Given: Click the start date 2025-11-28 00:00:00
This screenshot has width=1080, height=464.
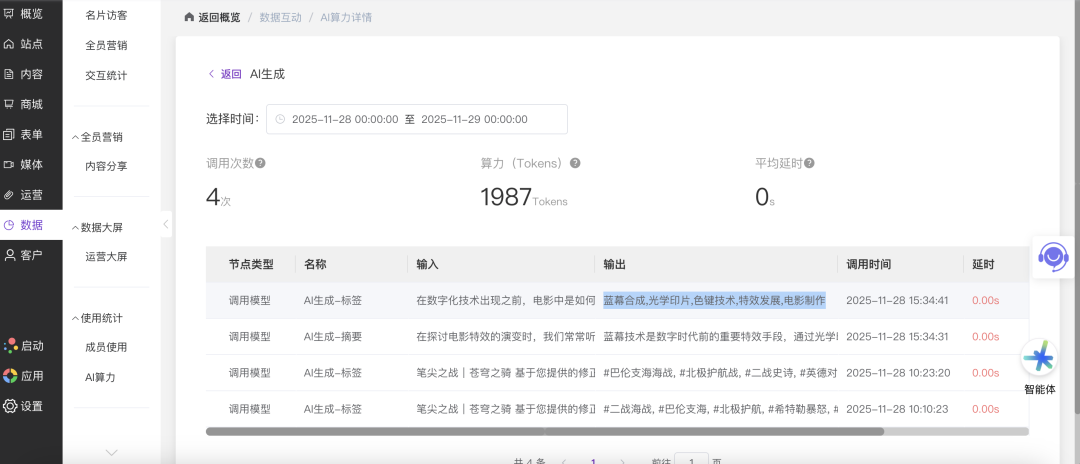Looking at the screenshot, I should (x=345, y=119).
